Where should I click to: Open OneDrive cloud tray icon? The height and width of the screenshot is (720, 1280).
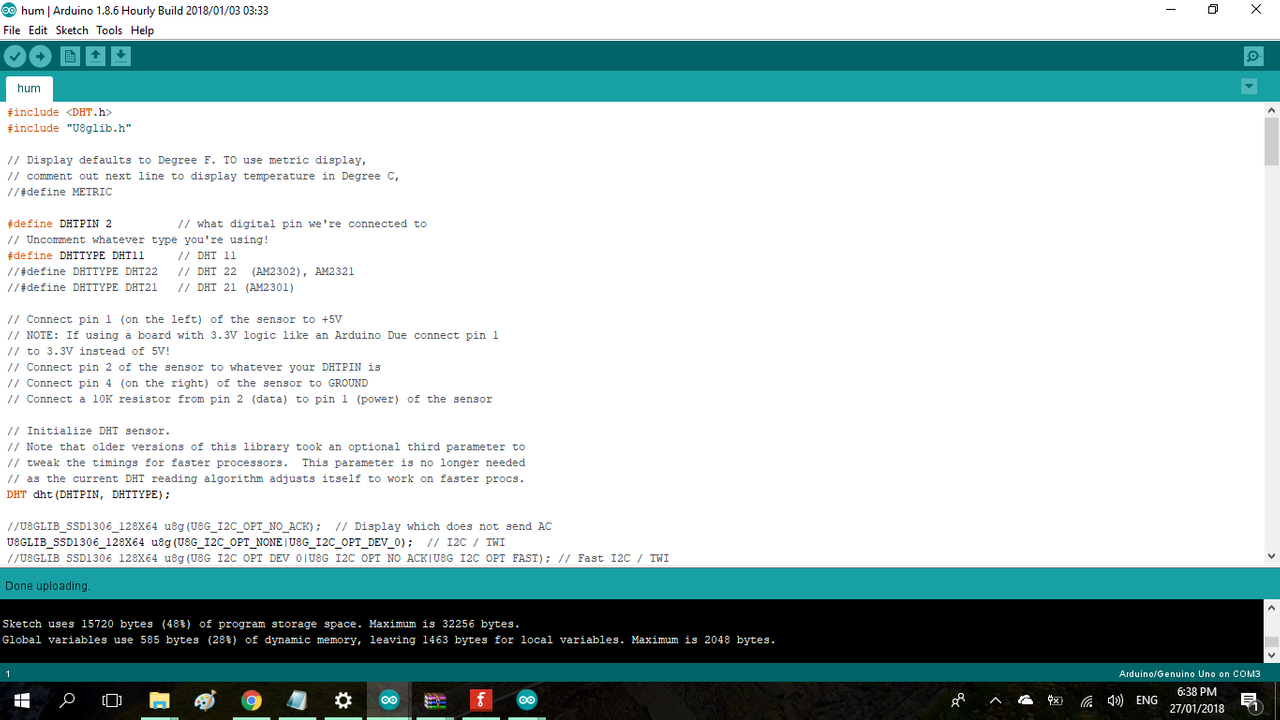click(1025, 700)
